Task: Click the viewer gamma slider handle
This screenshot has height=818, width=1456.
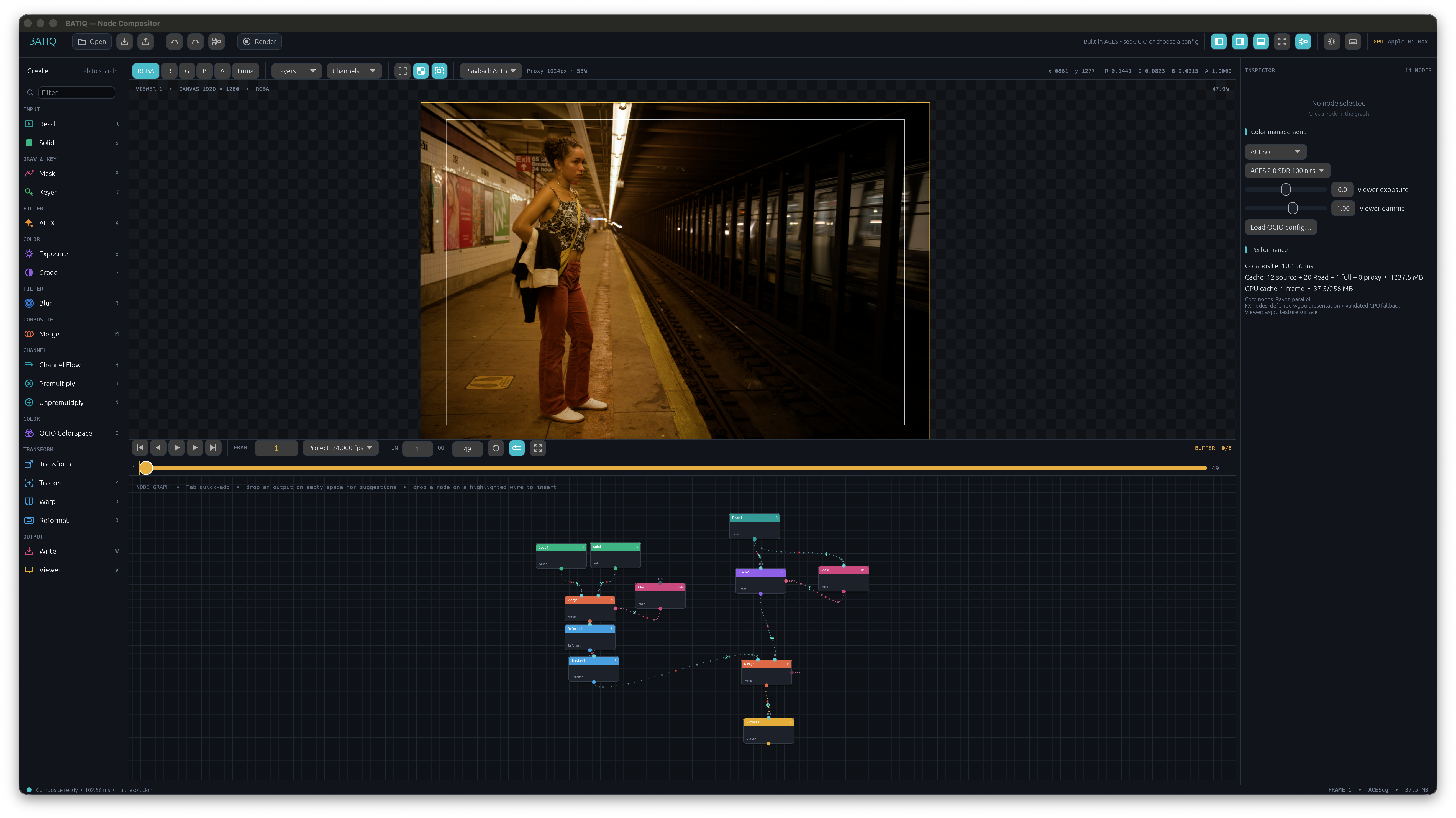Action: click(1293, 209)
